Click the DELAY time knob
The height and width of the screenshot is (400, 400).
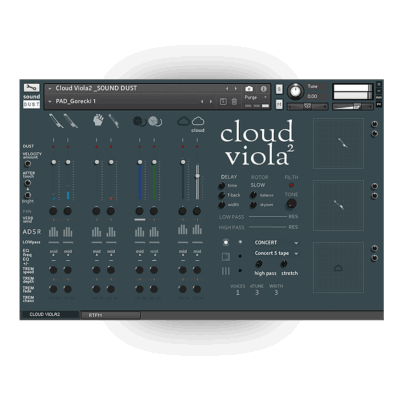point(222,185)
